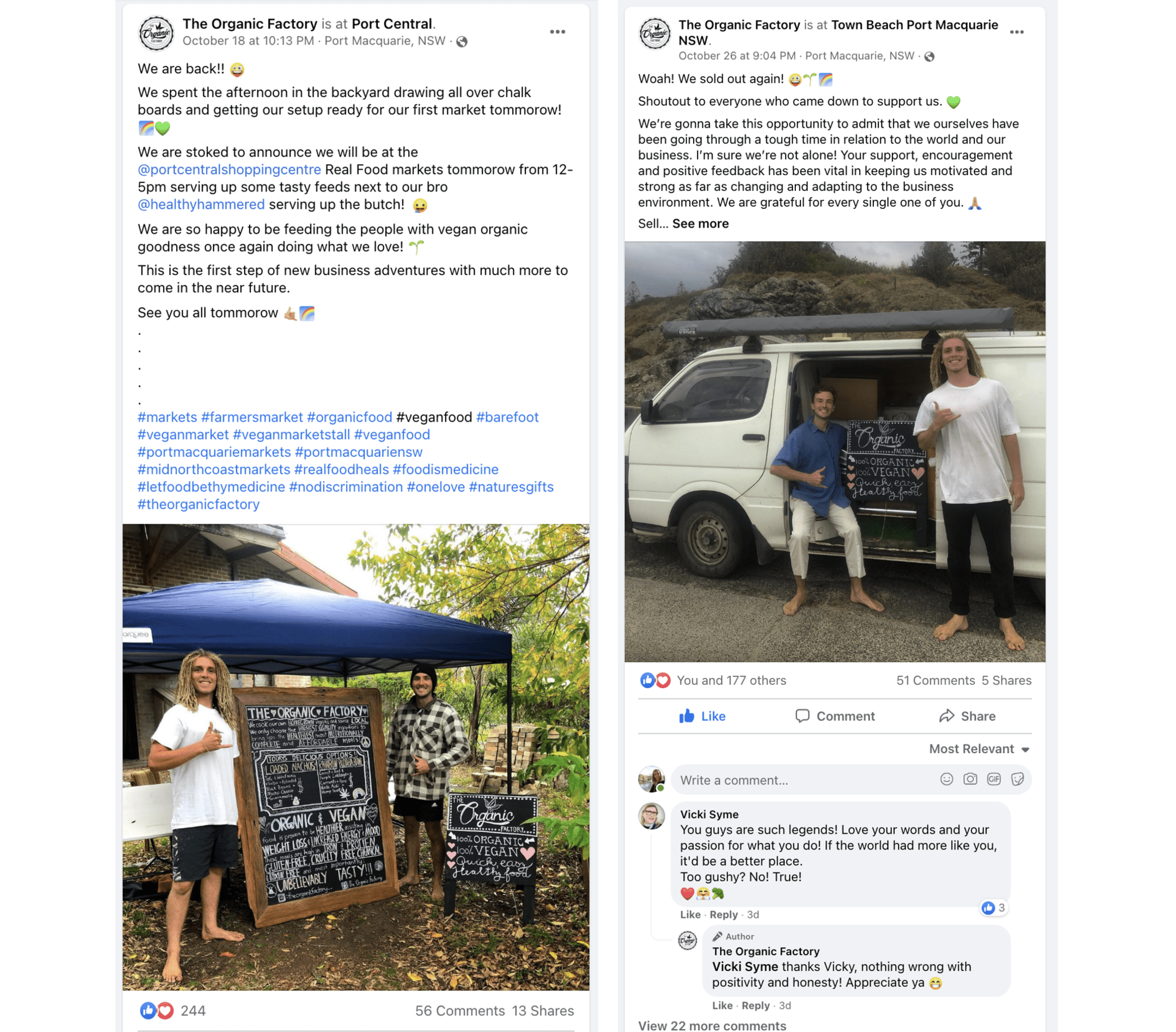Click the sticker icon in the comment box
Screen dimensions: 1176x1032
[x=1017, y=779]
